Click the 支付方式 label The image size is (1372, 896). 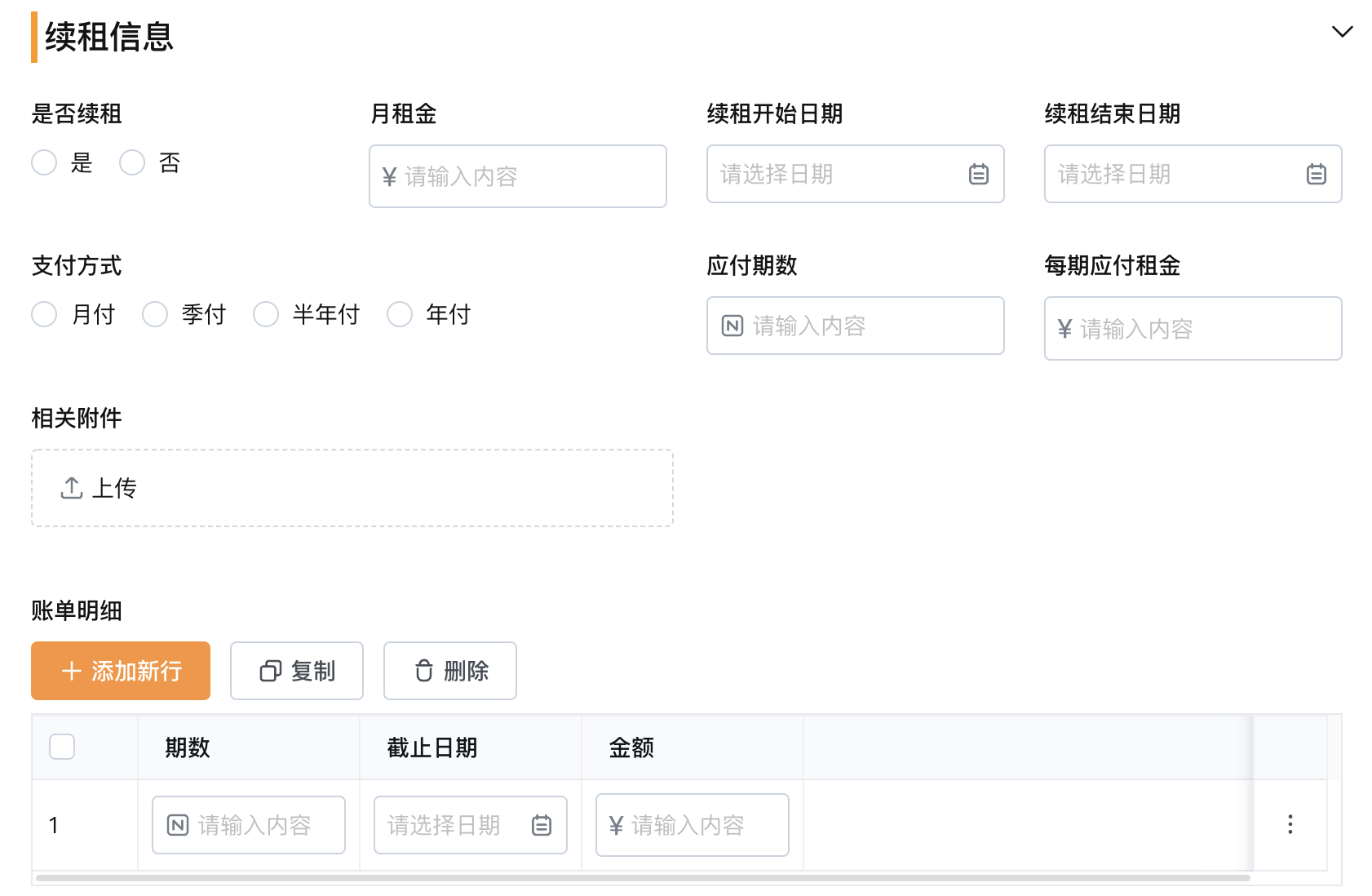pyautogui.click(x=77, y=265)
